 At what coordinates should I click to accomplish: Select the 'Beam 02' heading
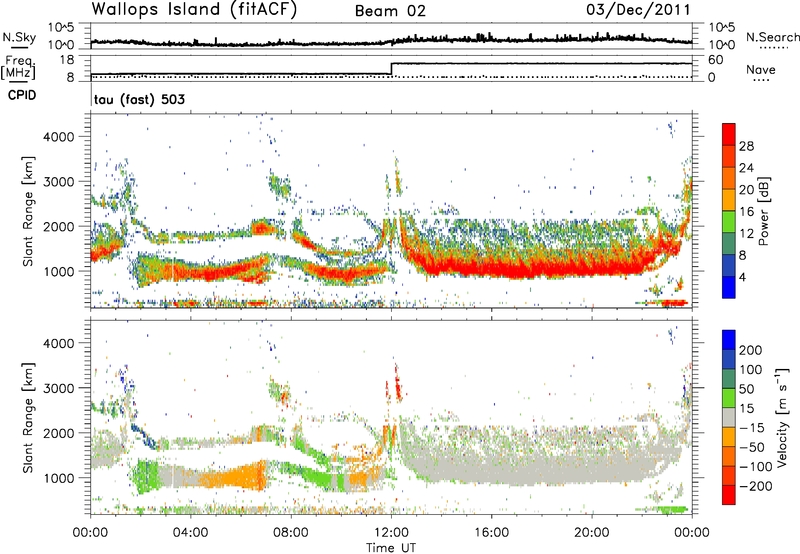coord(390,11)
